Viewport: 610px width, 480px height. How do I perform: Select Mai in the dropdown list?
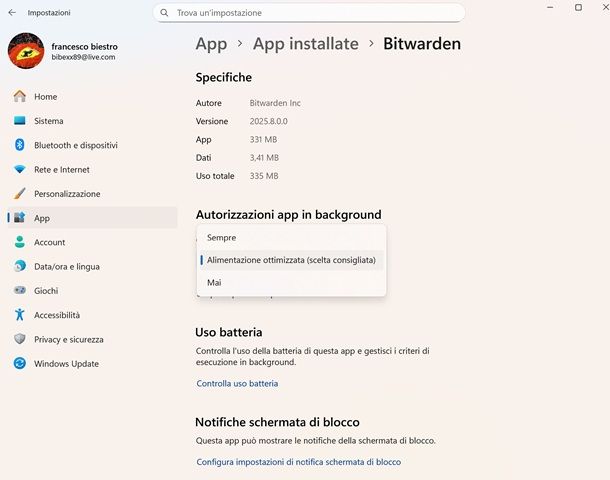click(214, 283)
